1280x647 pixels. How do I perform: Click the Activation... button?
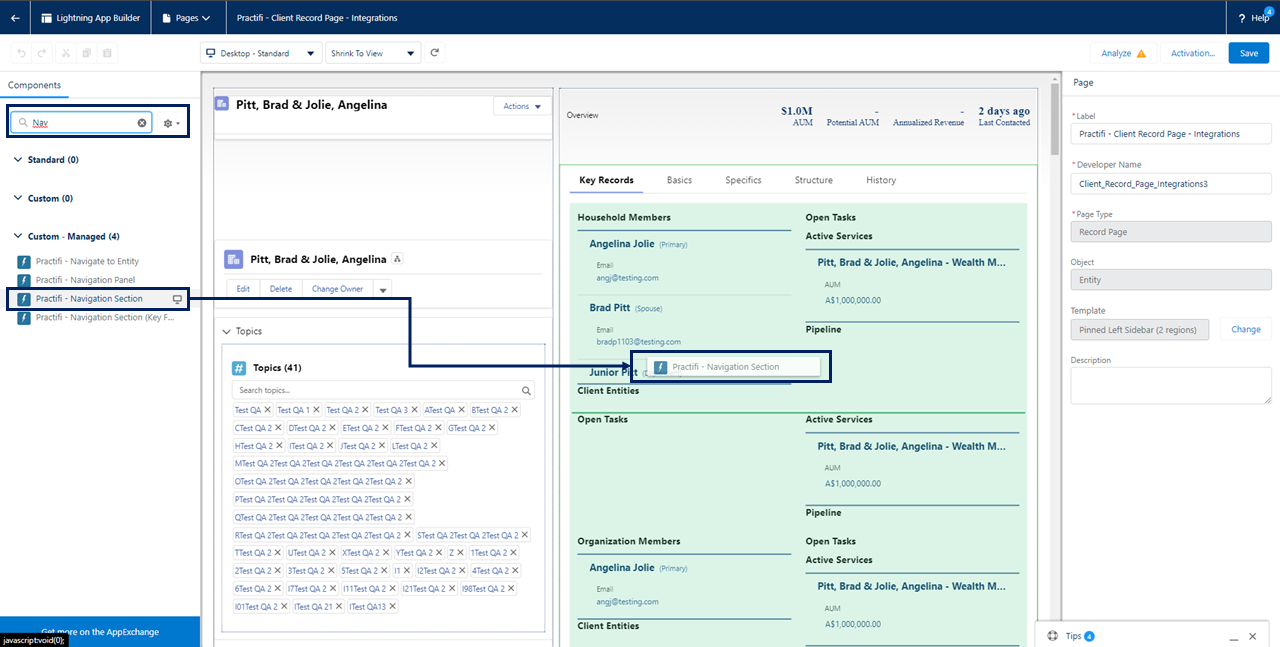click(1192, 53)
